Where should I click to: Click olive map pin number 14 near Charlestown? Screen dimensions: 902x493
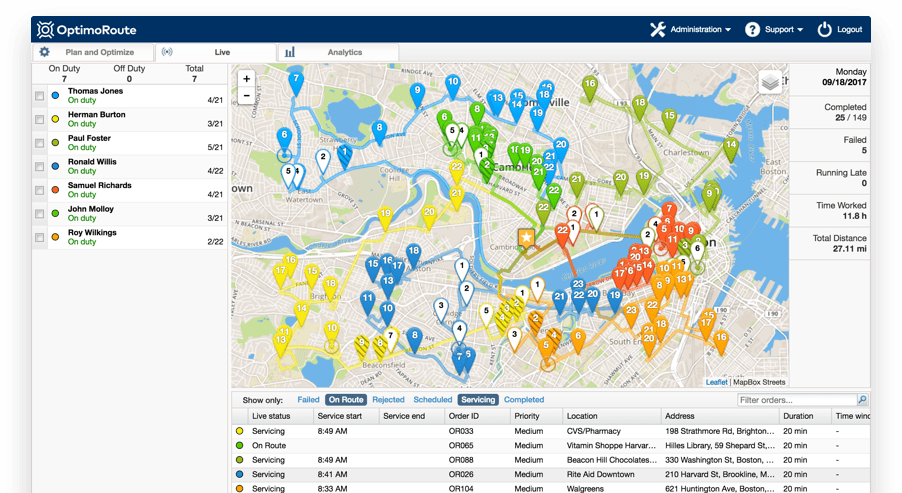click(731, 150)
